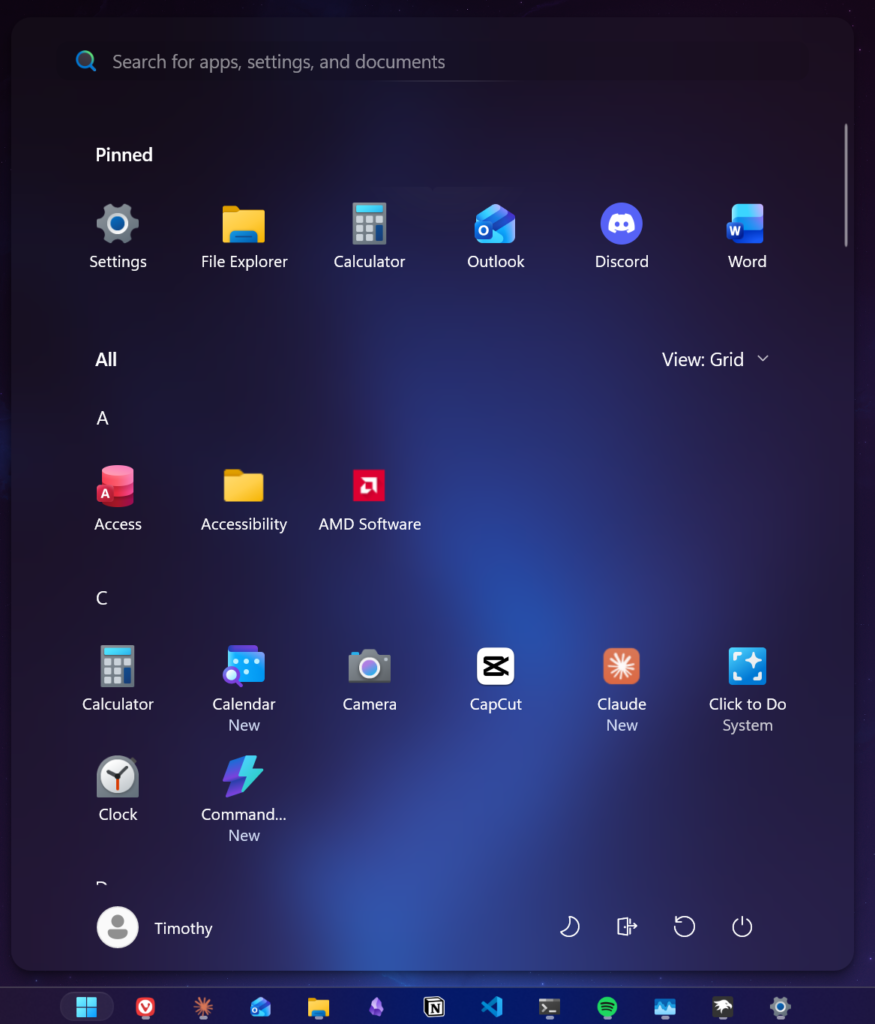
Task: Open Click to Do
Action: [747, 689]
